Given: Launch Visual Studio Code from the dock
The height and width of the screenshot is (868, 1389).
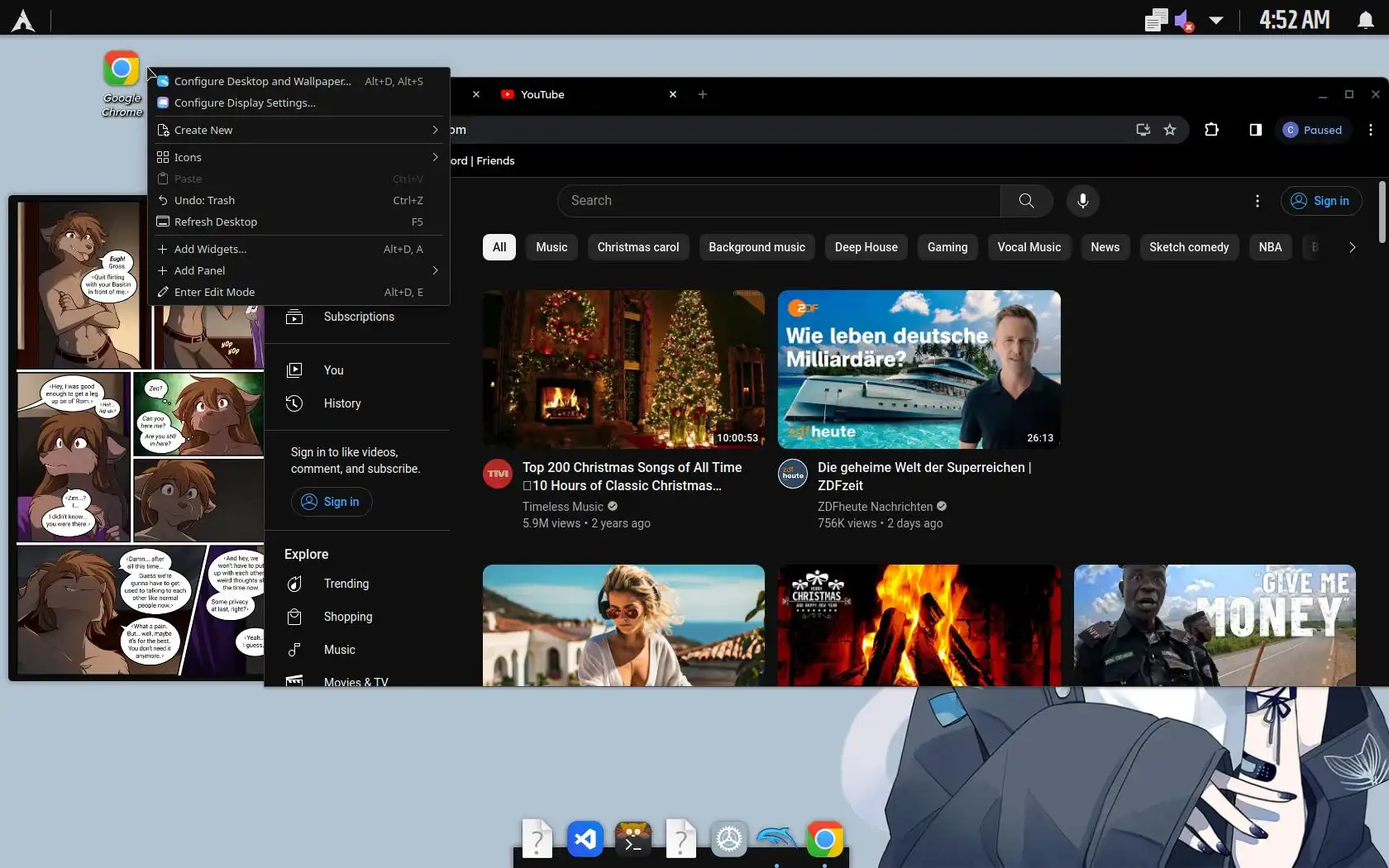Looking at the screenshot, I should (585, 840).
